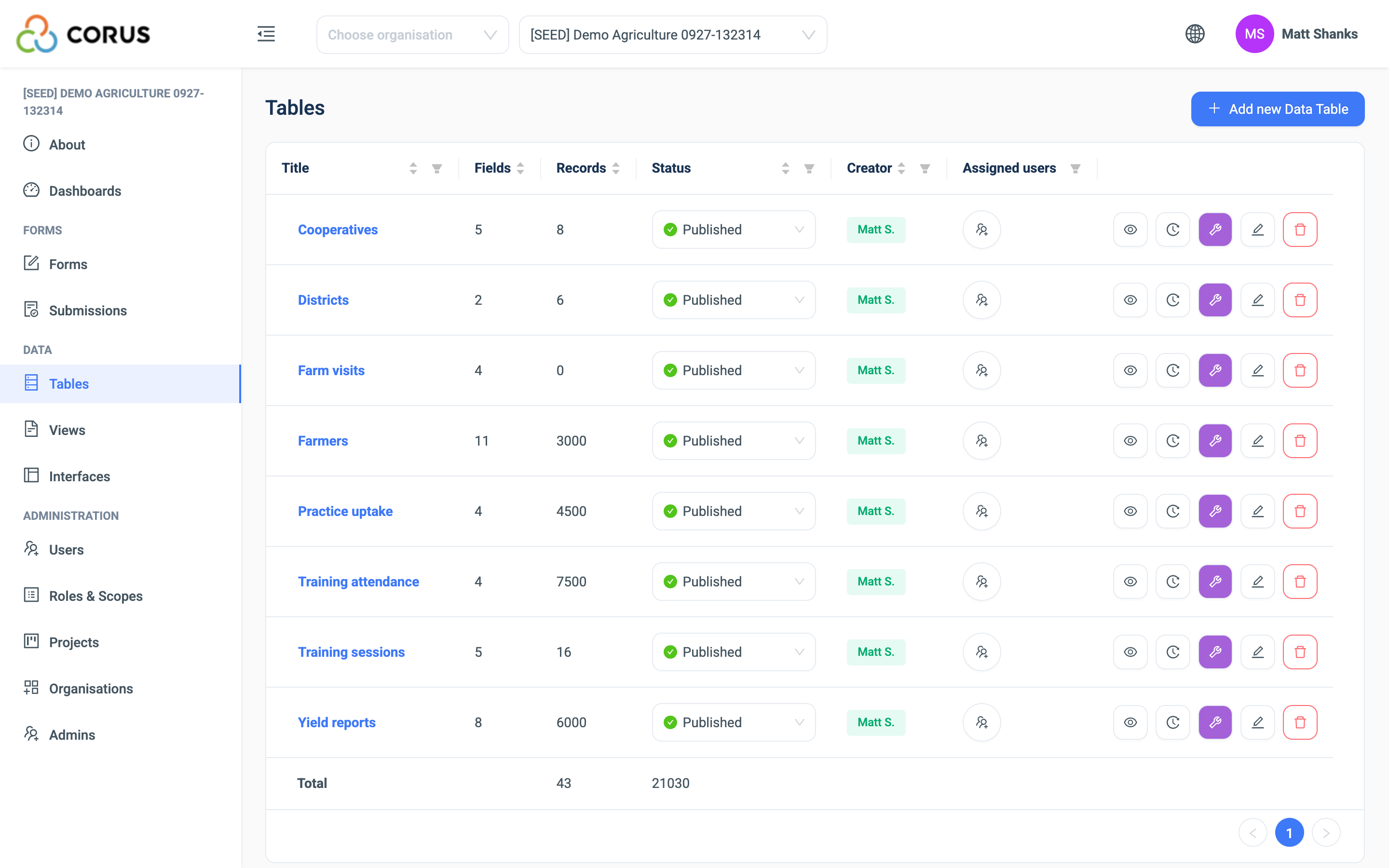Click the assign users icon for Cooperatives

pos(981,230)
